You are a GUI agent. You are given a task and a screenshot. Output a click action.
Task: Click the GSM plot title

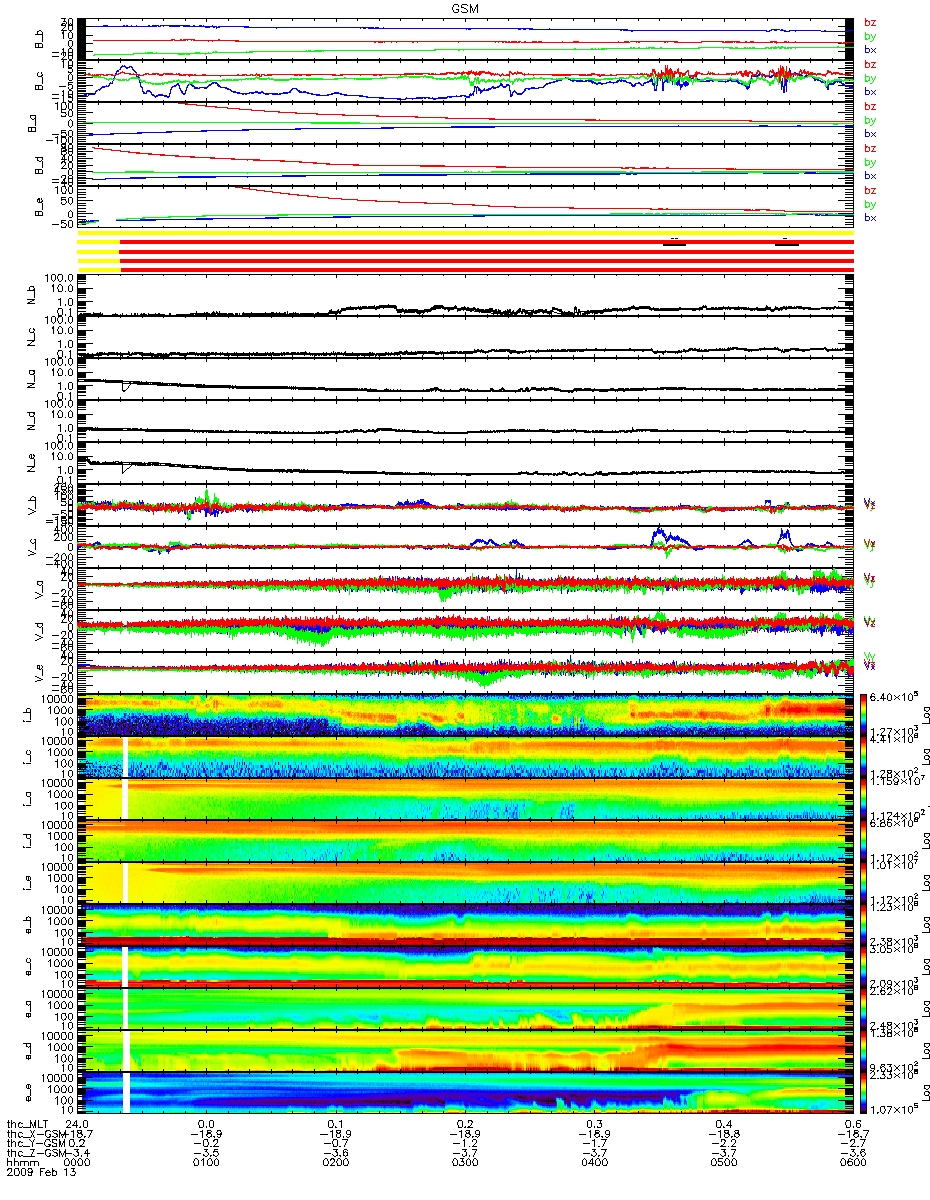pyautogui.click(x=465, y=8)
